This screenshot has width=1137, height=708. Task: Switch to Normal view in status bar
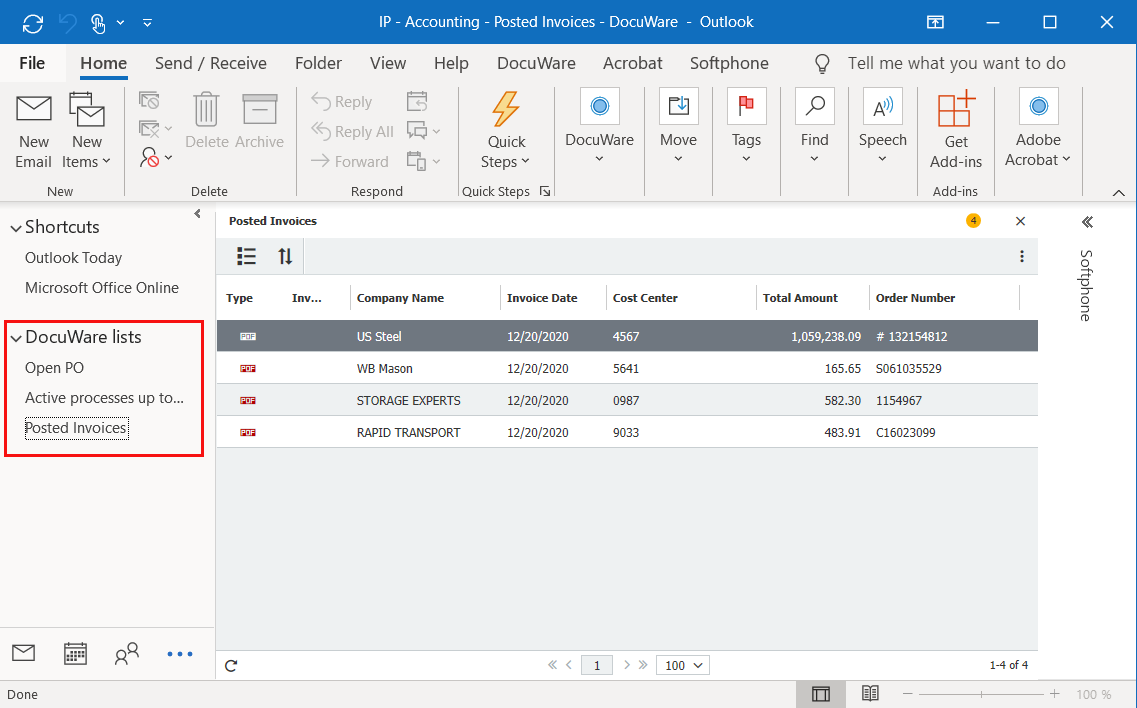coord(820,694)
